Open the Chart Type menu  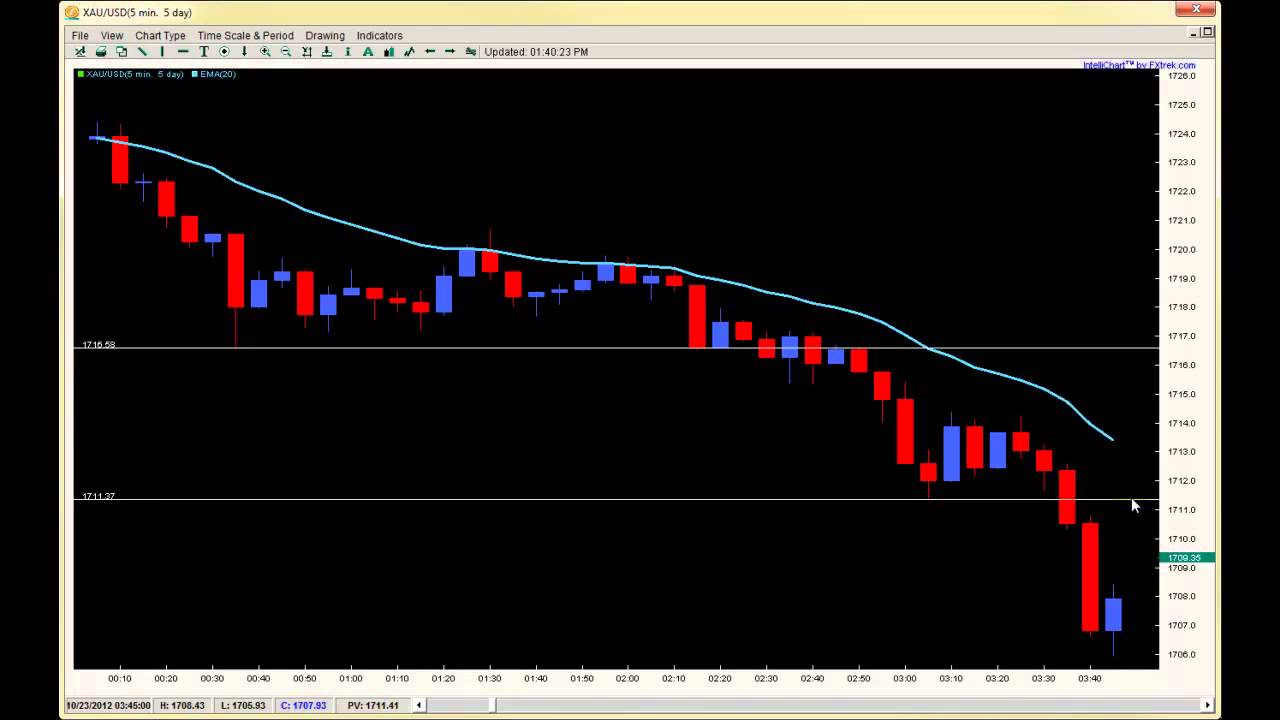160,35
